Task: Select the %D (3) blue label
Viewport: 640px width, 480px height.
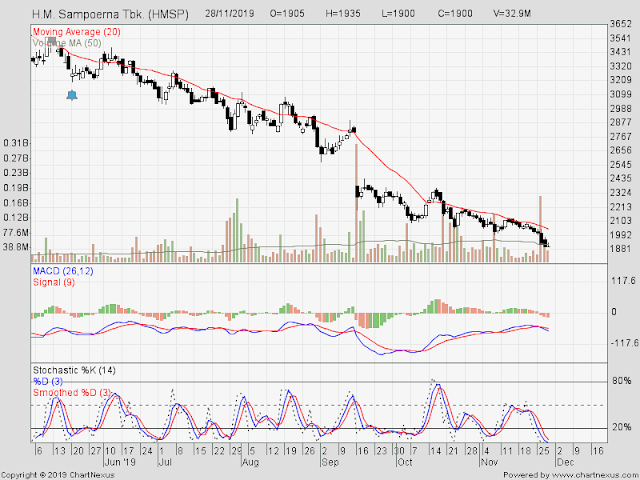Action: [48, 381]
